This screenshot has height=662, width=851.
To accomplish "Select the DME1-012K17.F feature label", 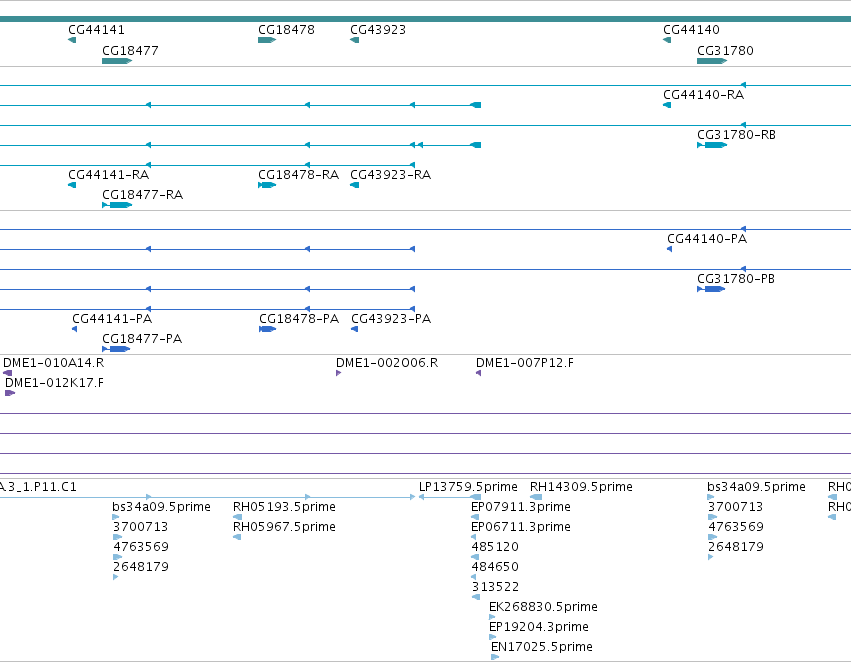I will [x=54, y=383].
